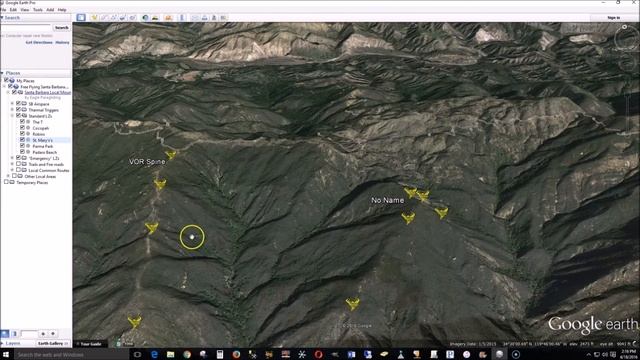The width and height of the screenshot is (640, 360).
Task: Open the Tour Guide tab
Action: [91, 344]
